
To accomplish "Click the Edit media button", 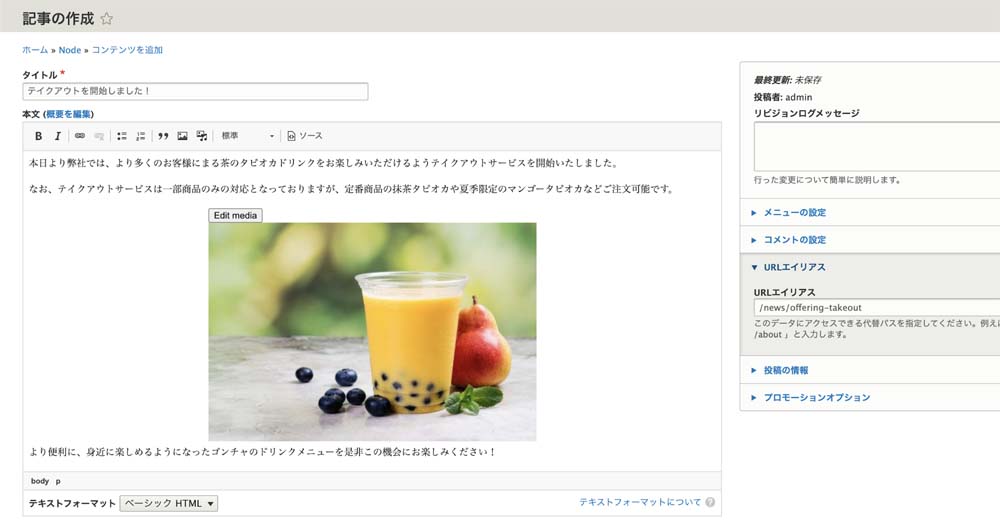I will (x=235, y=216).
